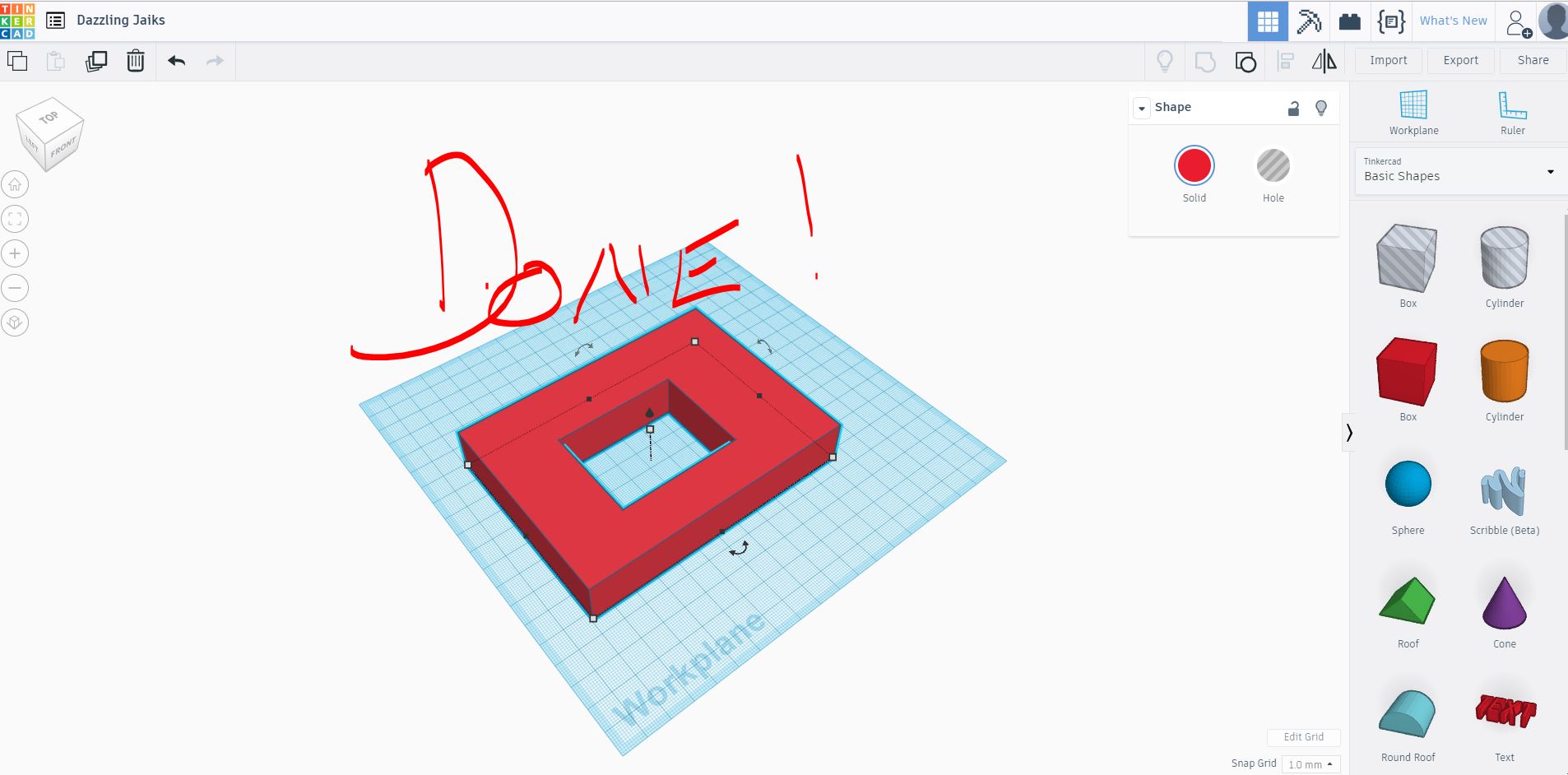Click the Duplicate and repeat icon
Screen dimensions: 1568x775
[x=96, y=61]
